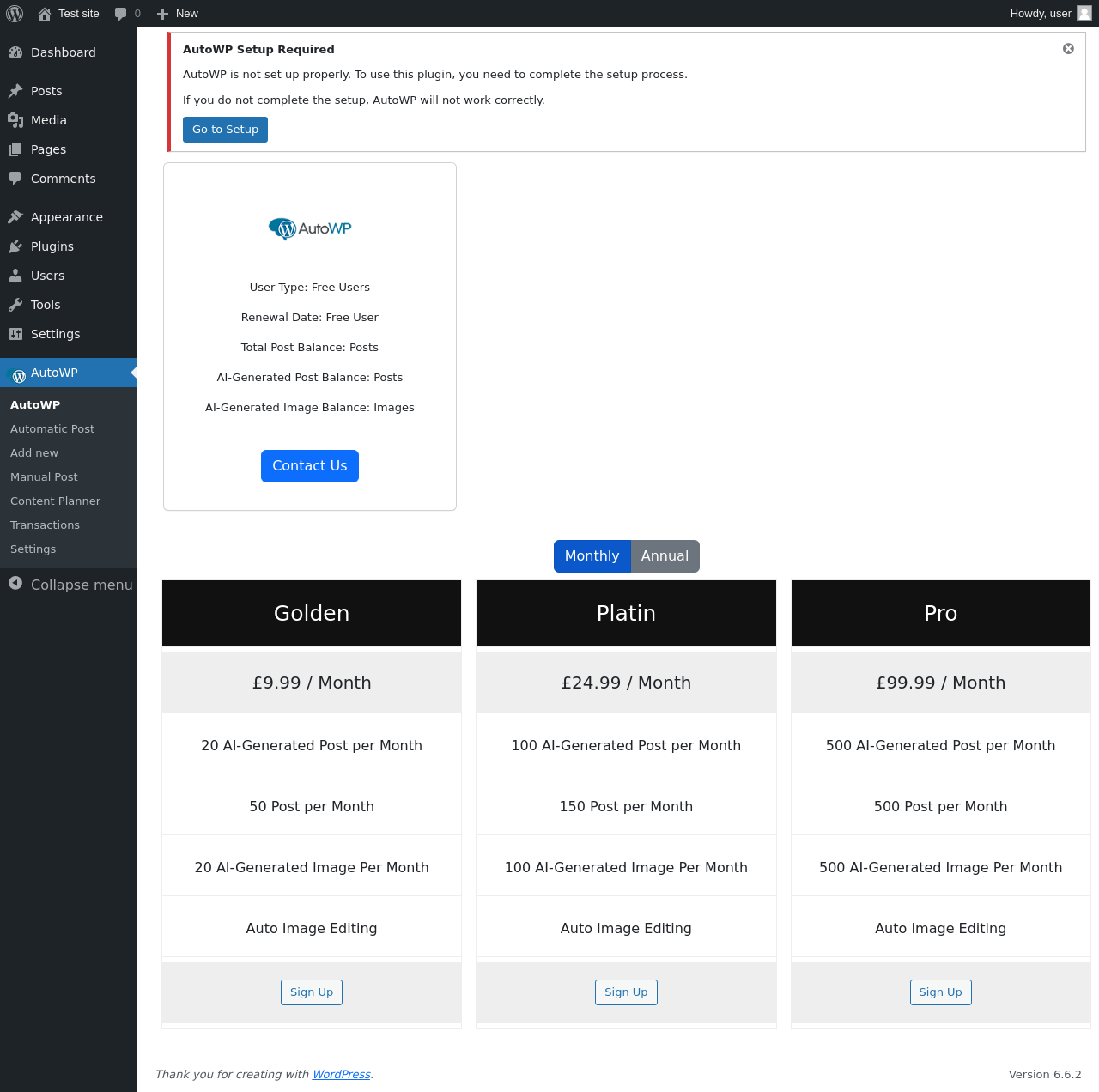Viewport: 1099px width, 1092px height.
Task: Click the Golden plan header
Action: coord(312,613)
